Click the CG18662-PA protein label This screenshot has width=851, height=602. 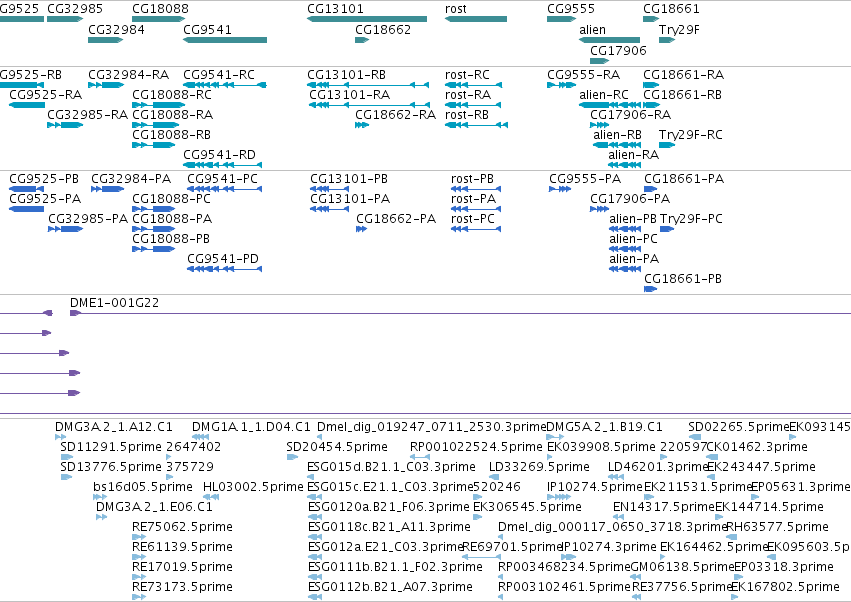click(x=396, y=219)
